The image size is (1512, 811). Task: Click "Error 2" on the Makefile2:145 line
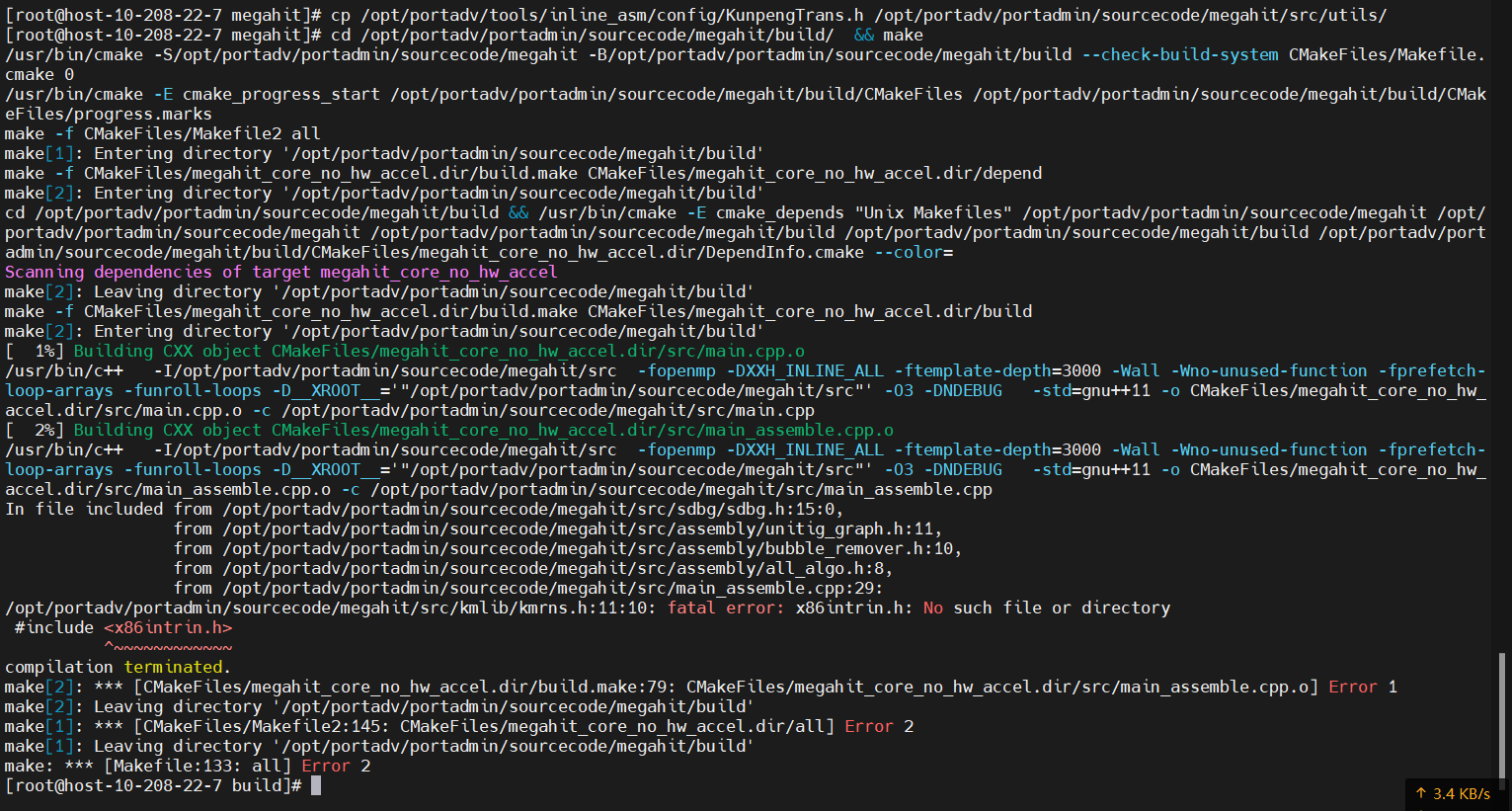(879, 726)
